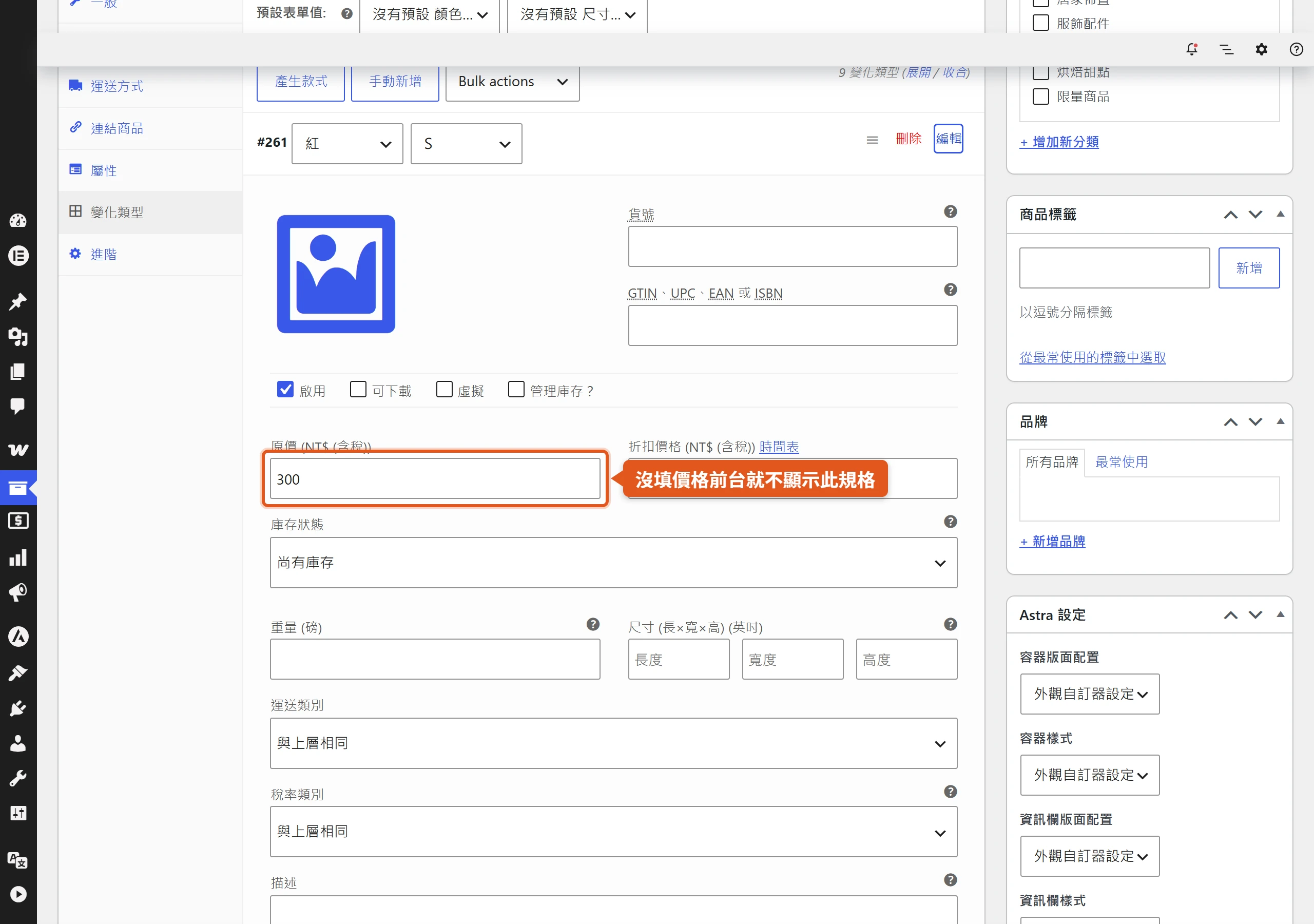Open the help question mark in top bar

coord(1296,49)
